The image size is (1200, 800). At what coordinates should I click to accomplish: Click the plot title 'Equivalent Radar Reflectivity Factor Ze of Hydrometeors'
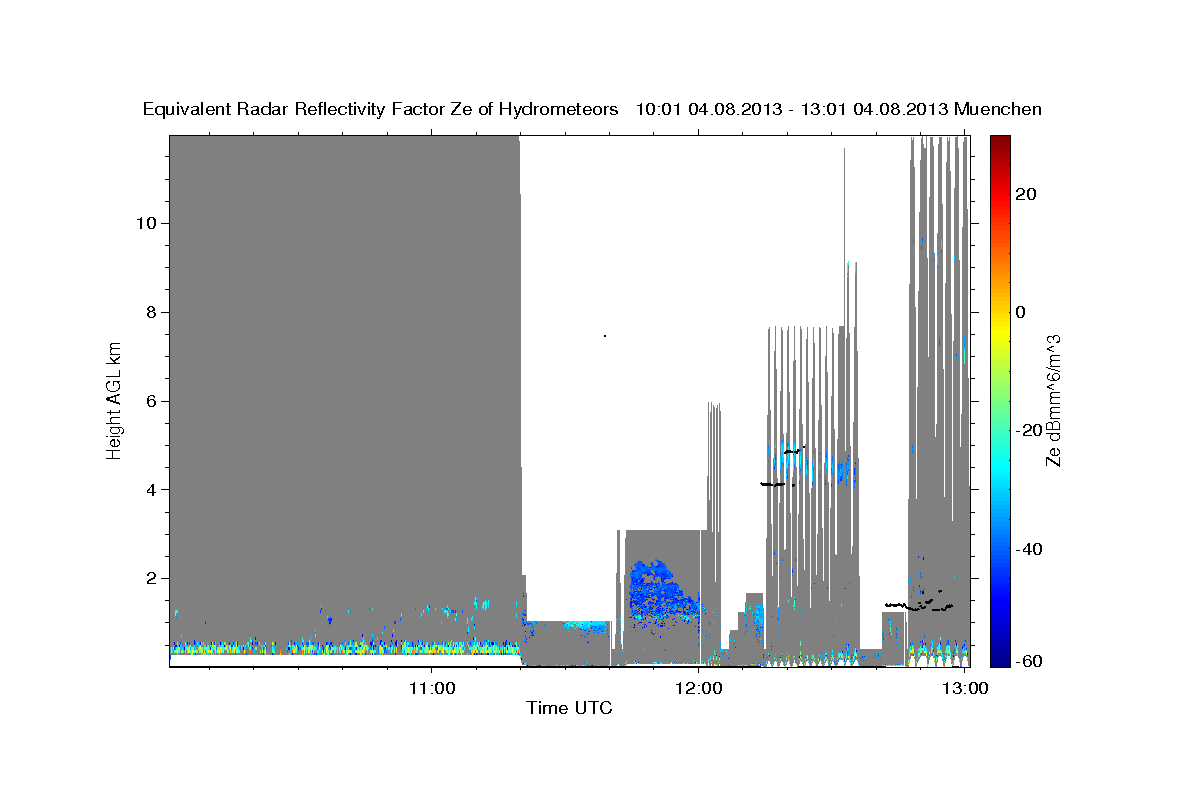click(x=381, y=109)
